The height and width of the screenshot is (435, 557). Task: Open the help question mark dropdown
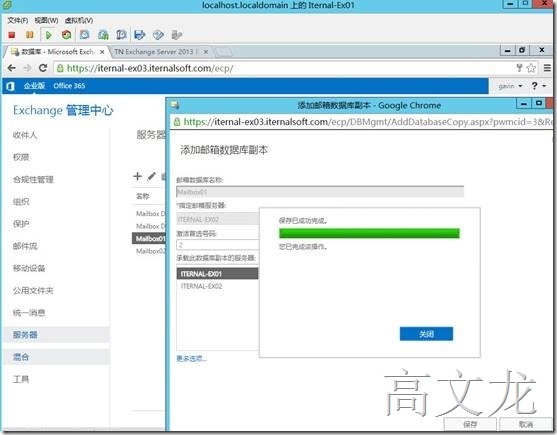click(x=539, y=86)
